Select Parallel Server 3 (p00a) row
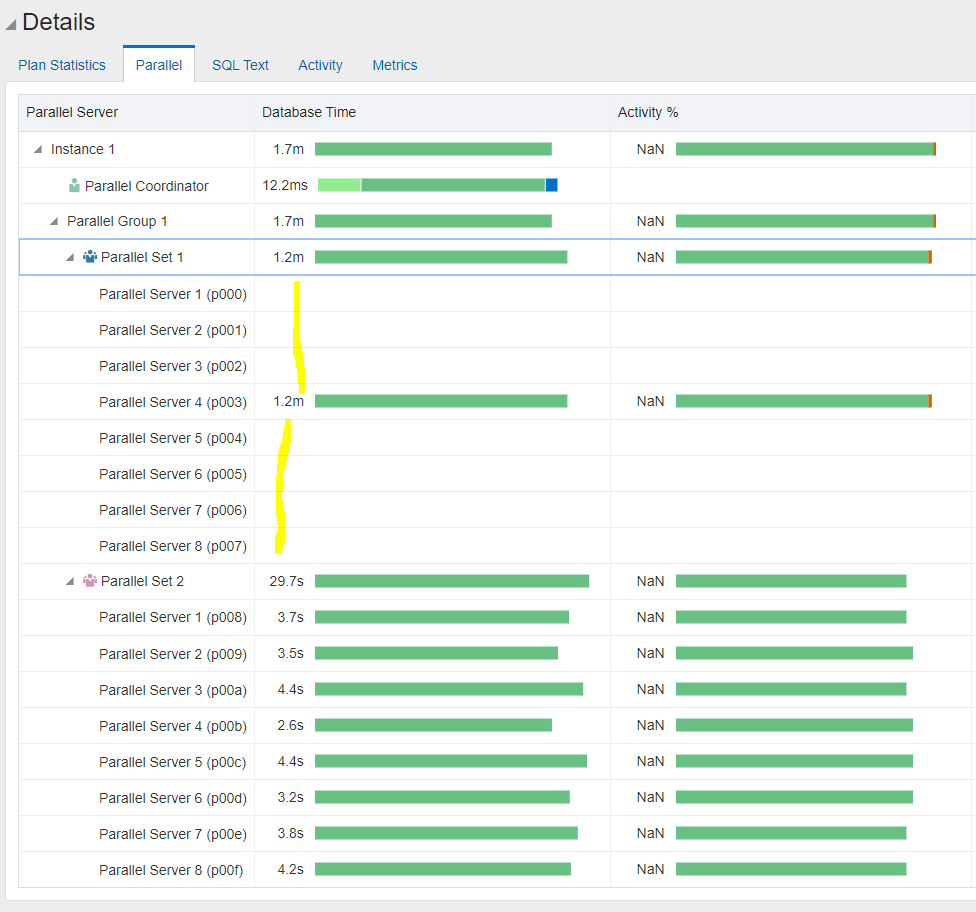Image resolution: width=976 pixels, height=912 pixels. coord(497,690)
